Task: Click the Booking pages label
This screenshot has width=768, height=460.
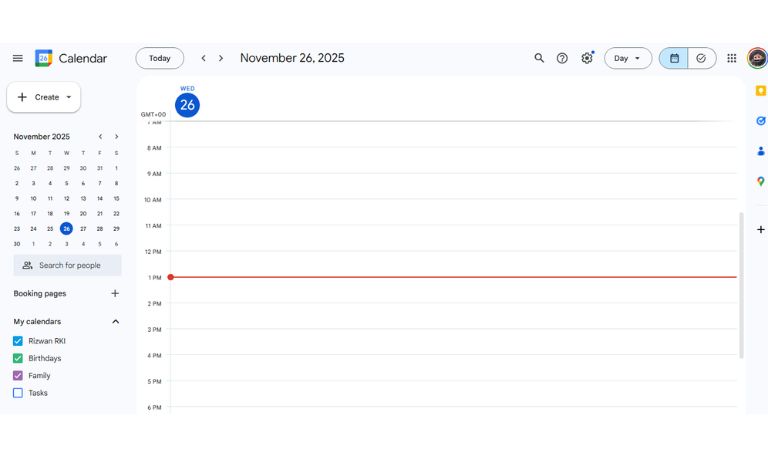Action: (x=40, y=293)
